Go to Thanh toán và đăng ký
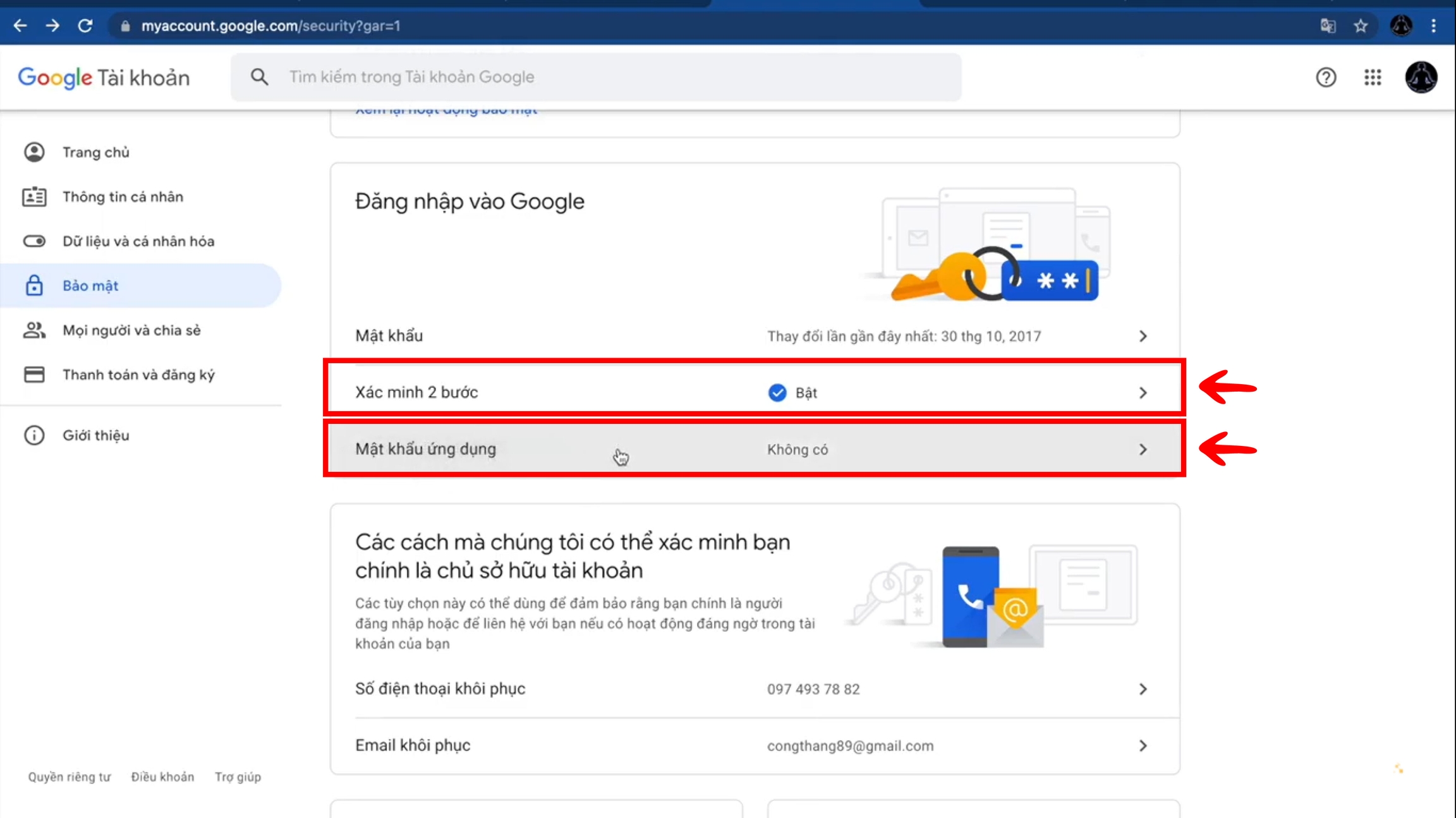 [x=138, y=375]
